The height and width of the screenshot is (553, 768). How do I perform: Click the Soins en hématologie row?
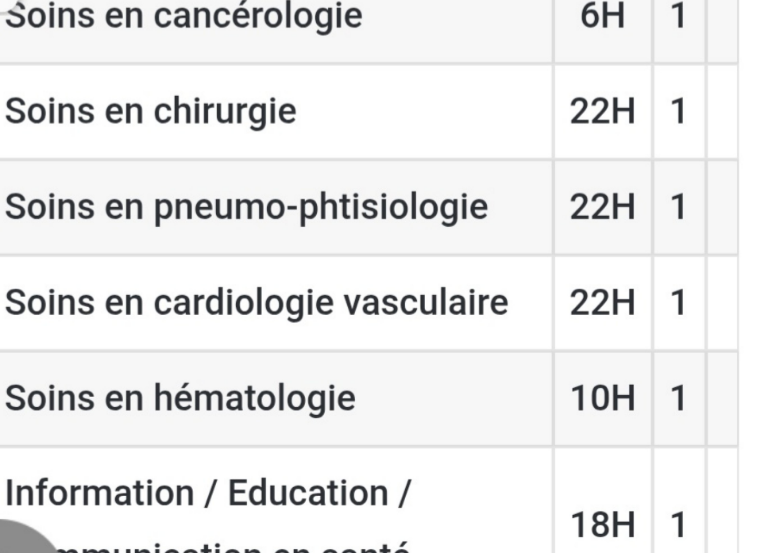pyautogui.click(x=368, y=399)
